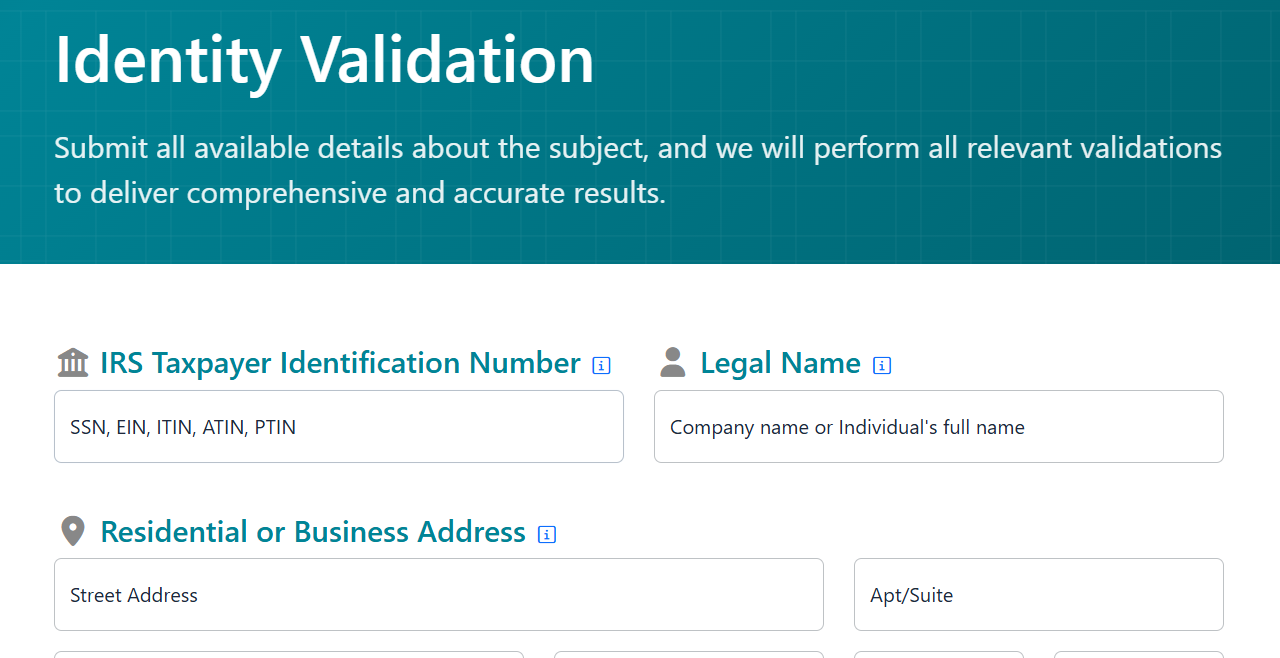Viewport: 1280px width, 658px height.
Task: Click the second partially visible field in bottom row
Action: click(x=689, y=654)
